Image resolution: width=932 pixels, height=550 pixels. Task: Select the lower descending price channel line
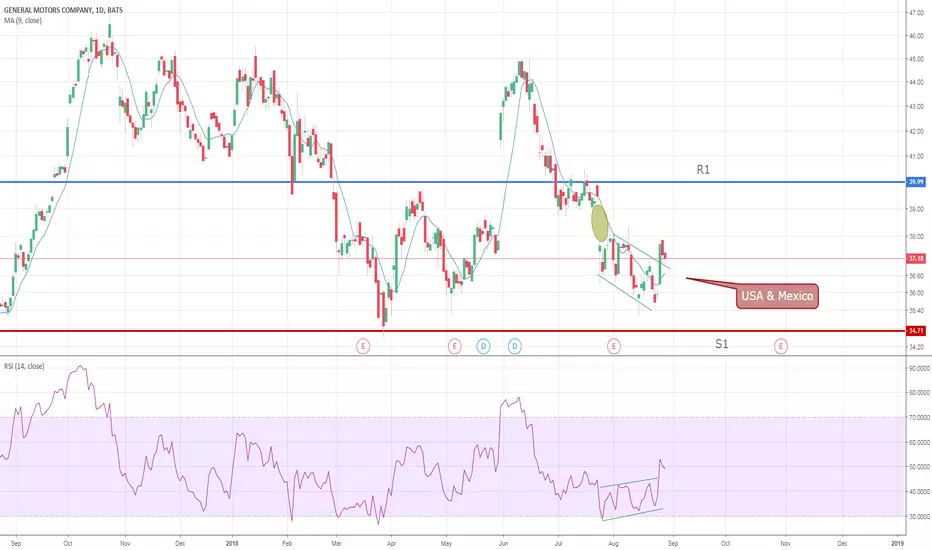625,293
